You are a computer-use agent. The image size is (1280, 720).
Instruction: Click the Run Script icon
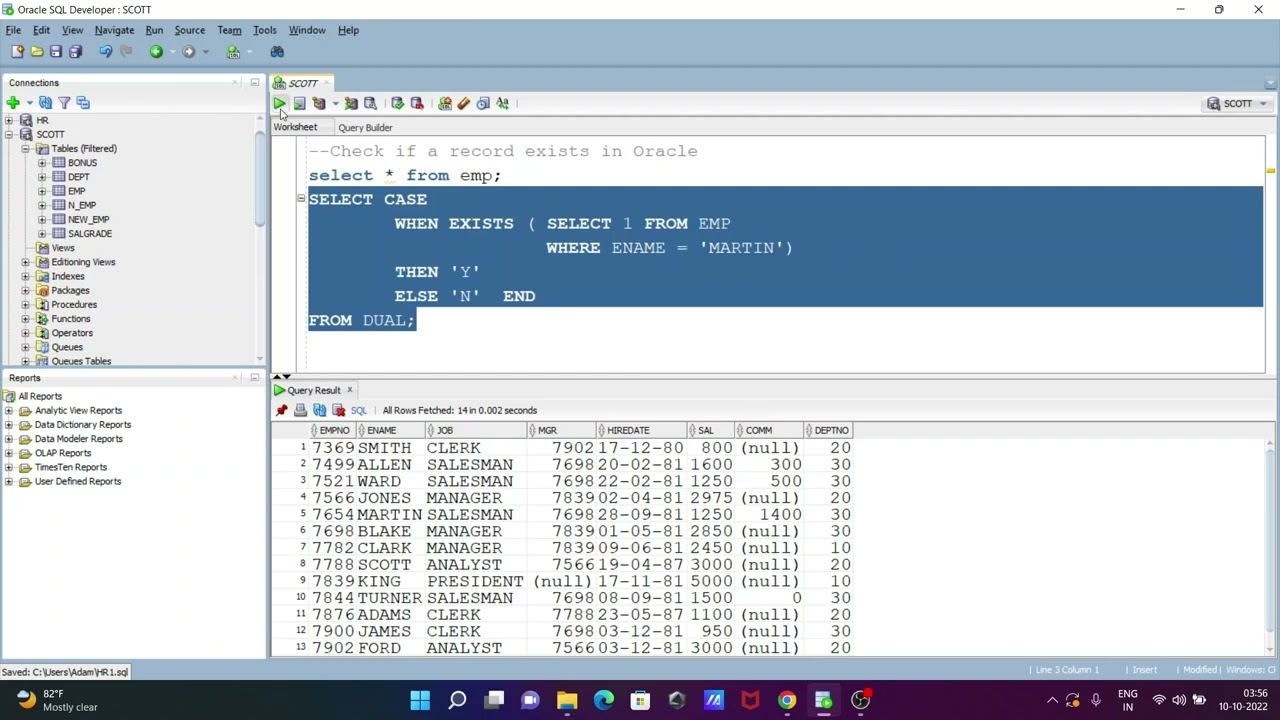299,103
